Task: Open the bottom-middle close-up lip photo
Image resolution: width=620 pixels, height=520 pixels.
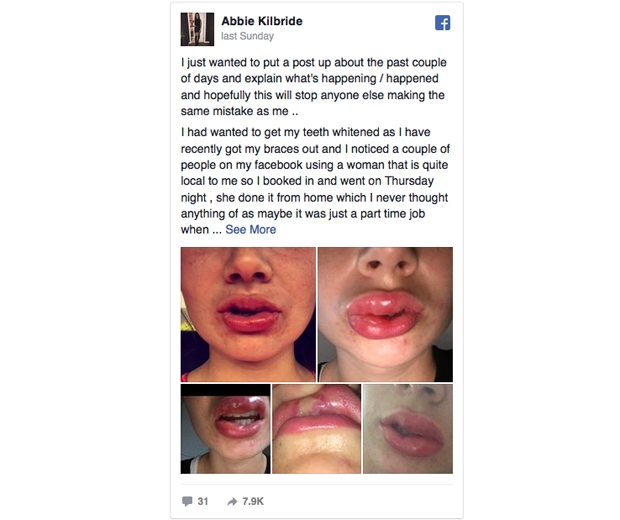Action: pyautogui.click(x=317, y=429)
